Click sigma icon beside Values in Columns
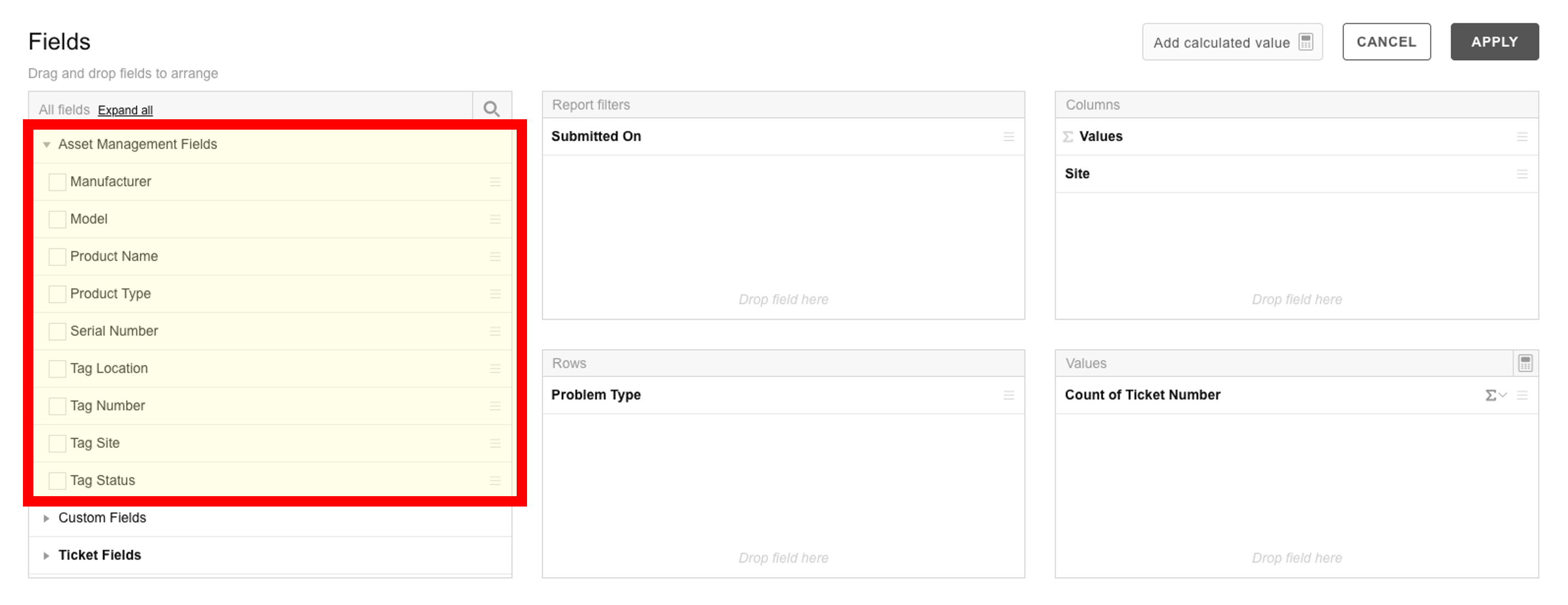Image resolution: width=1568 pixels, height=605 pixels. 1068,136
